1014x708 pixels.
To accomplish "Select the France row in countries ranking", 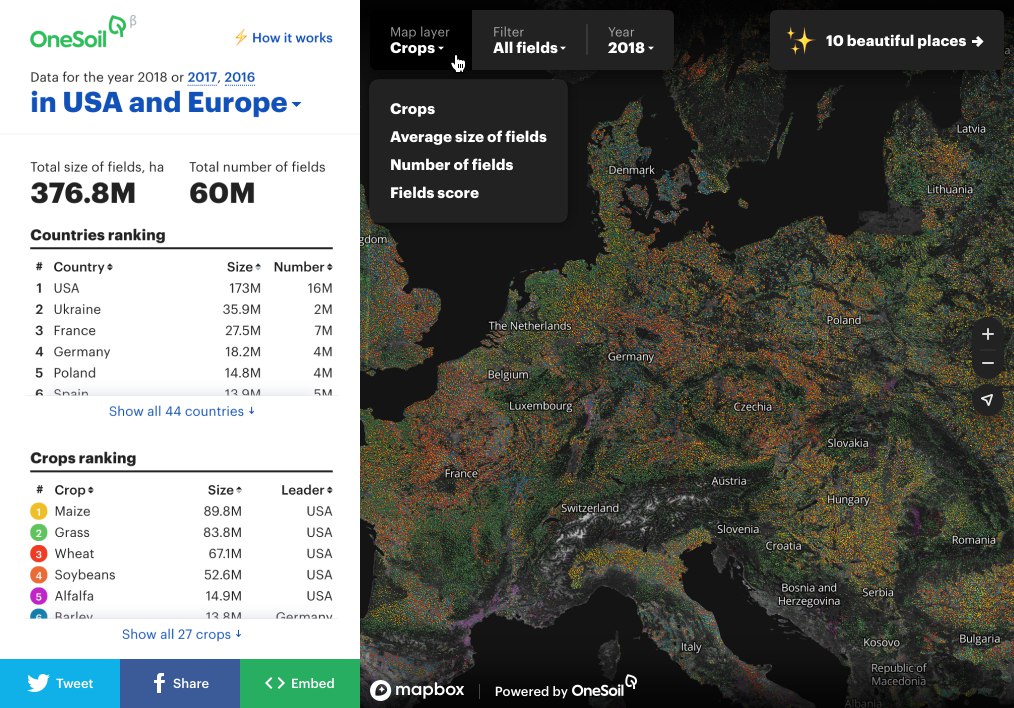I will click(x=182, y=330).
